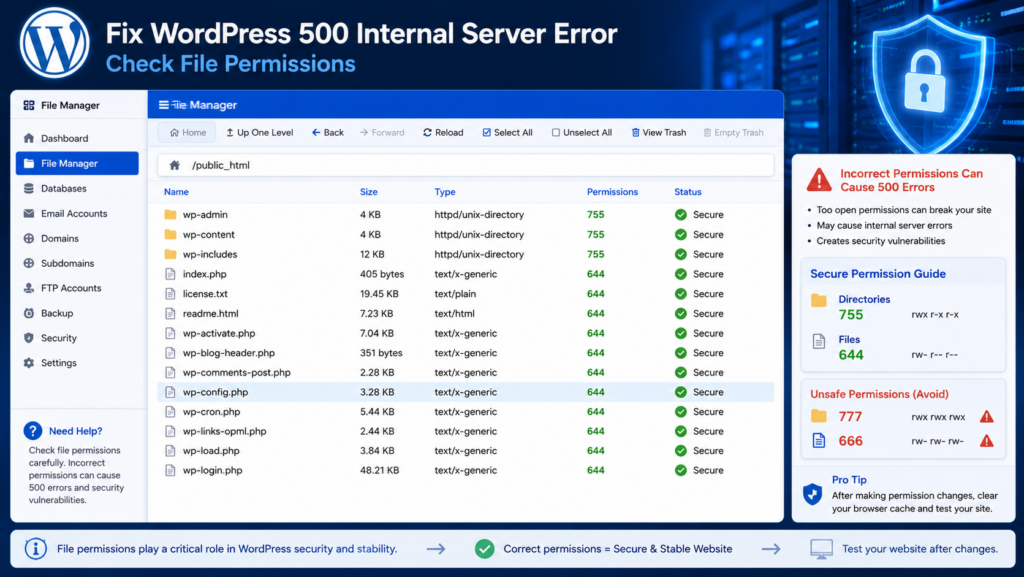This screenshot has width=1024, height=577.
Task: Click the hamburger menu icon in File Manager header
Action: coord(163,104)
